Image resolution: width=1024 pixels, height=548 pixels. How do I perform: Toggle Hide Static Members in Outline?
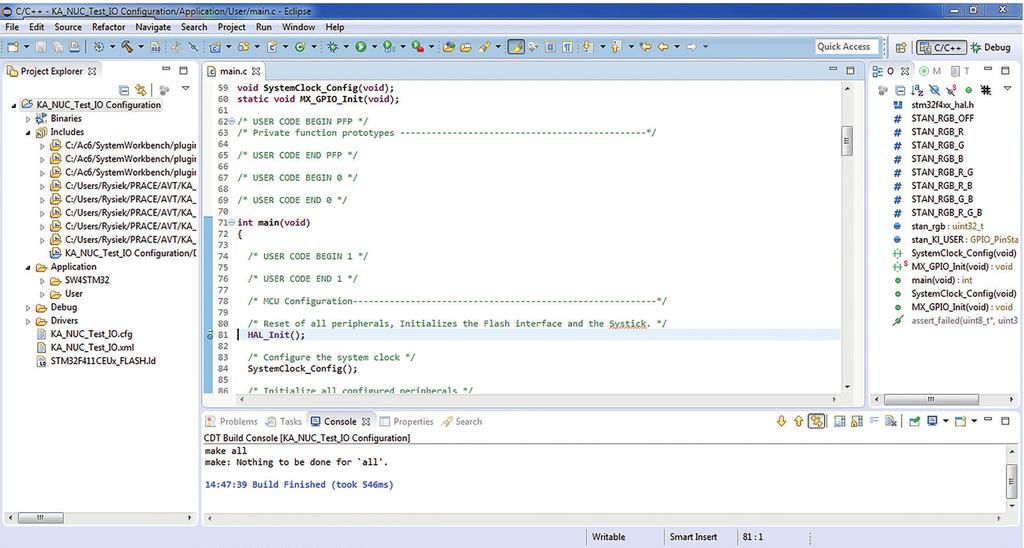[x=951, y=90]
